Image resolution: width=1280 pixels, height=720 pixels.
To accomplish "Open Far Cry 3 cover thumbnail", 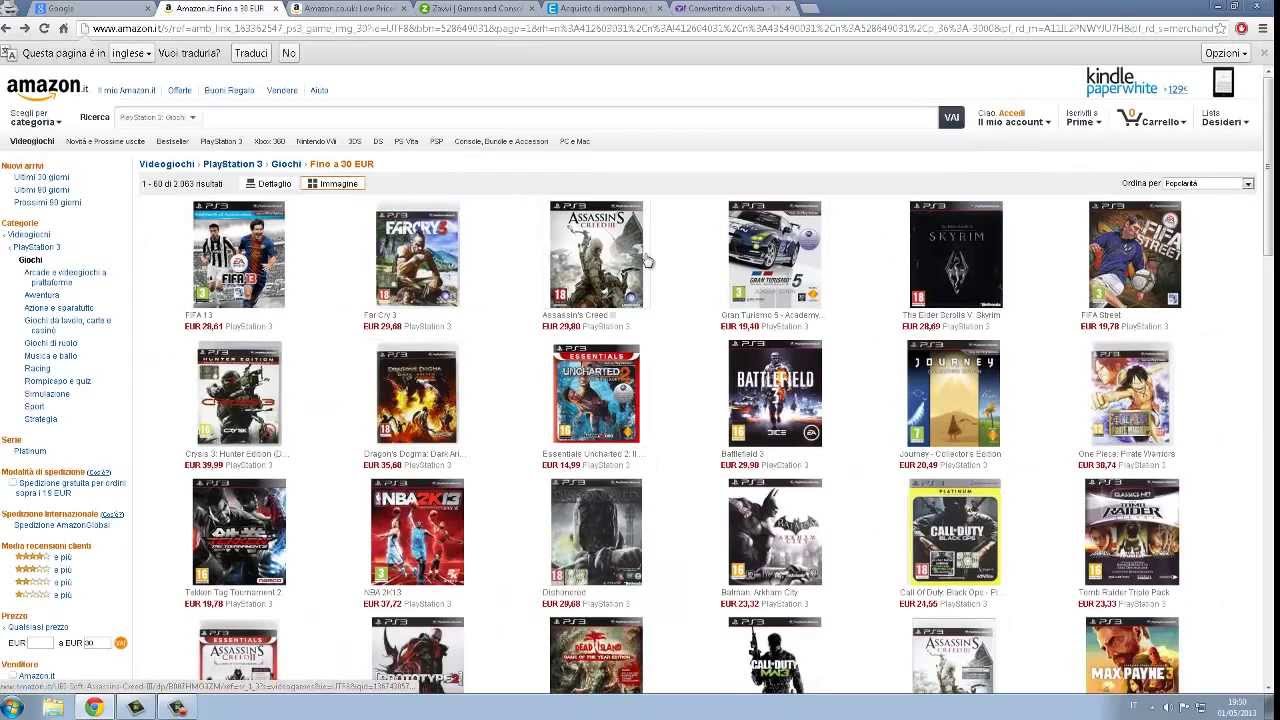I will tap(417, 256).
